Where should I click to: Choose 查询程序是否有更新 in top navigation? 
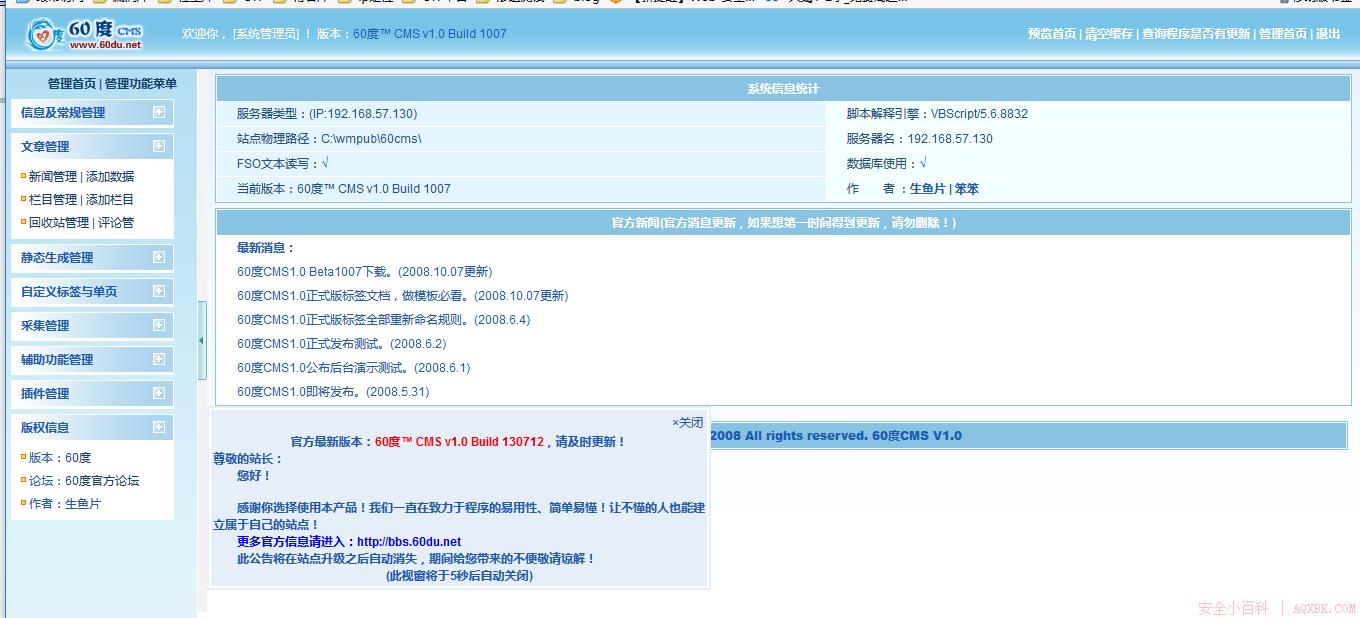1196,34
